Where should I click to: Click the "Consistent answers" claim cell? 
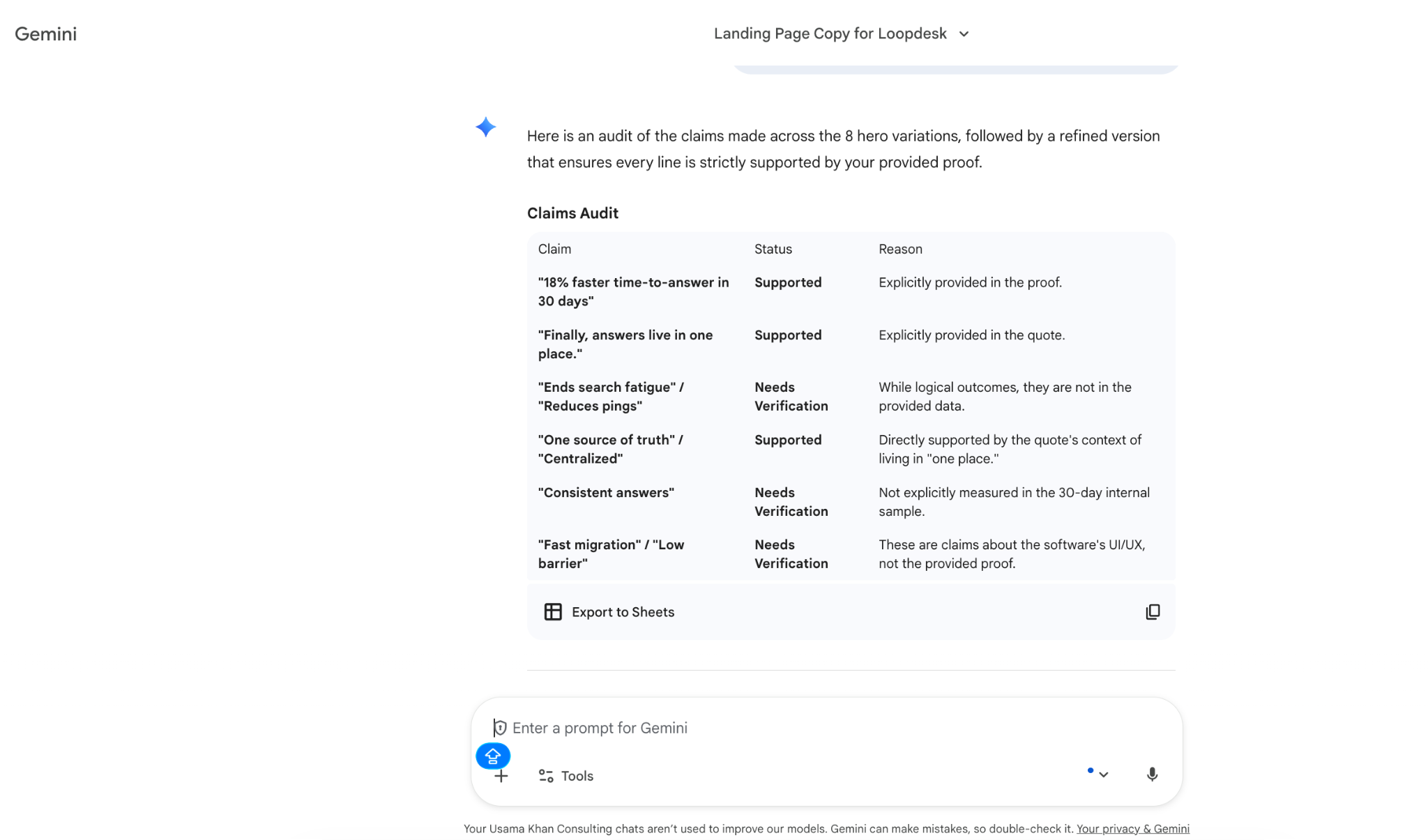click(606, 493)
